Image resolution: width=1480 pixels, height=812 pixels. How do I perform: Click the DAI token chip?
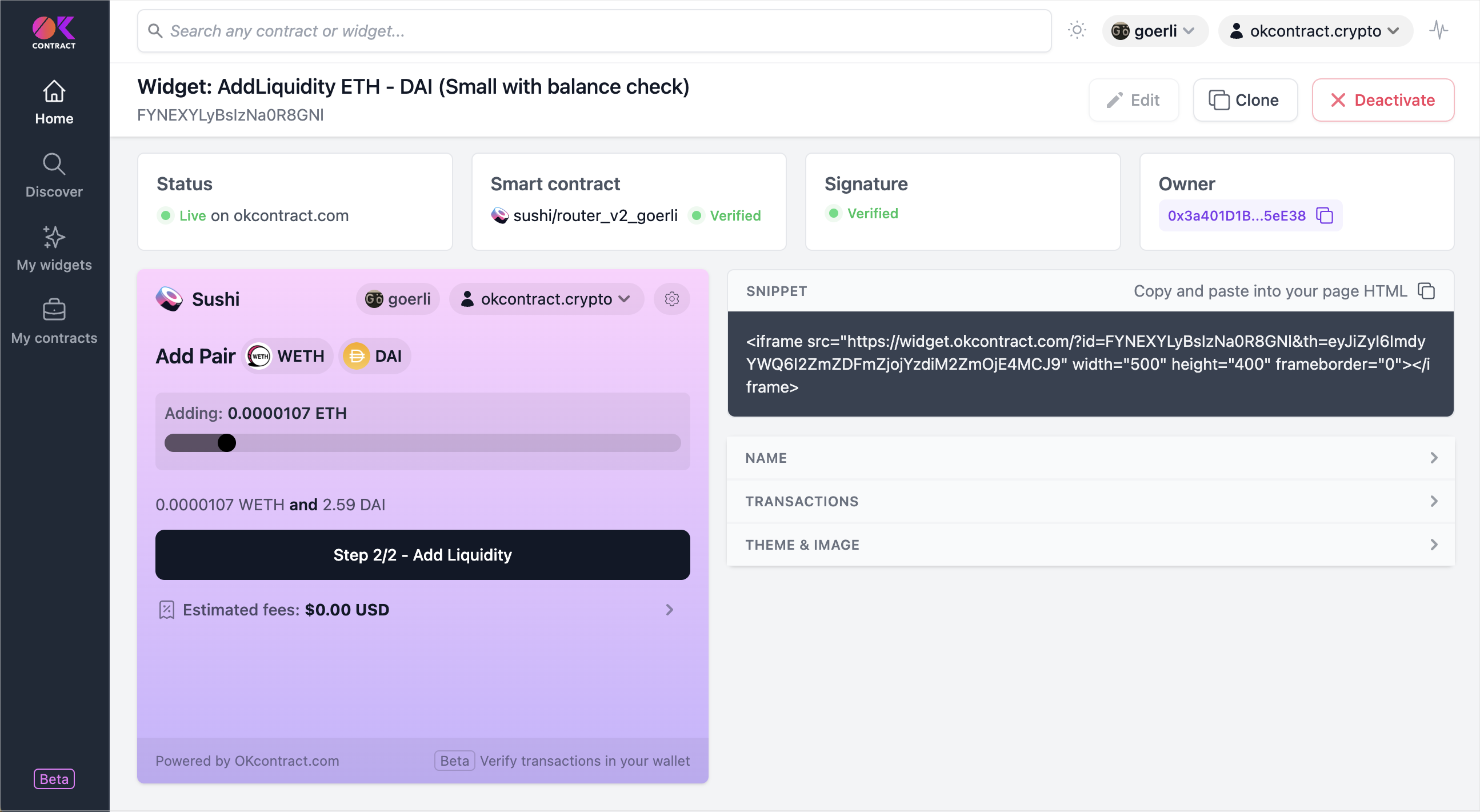(x=375, y=357)
